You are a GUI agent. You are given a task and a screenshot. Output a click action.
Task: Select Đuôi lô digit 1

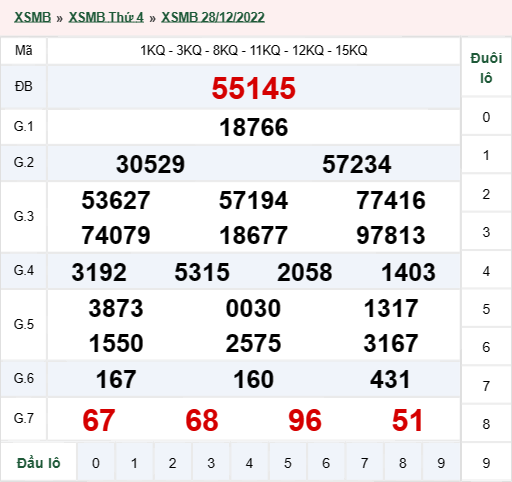click(x=486, y=155)
